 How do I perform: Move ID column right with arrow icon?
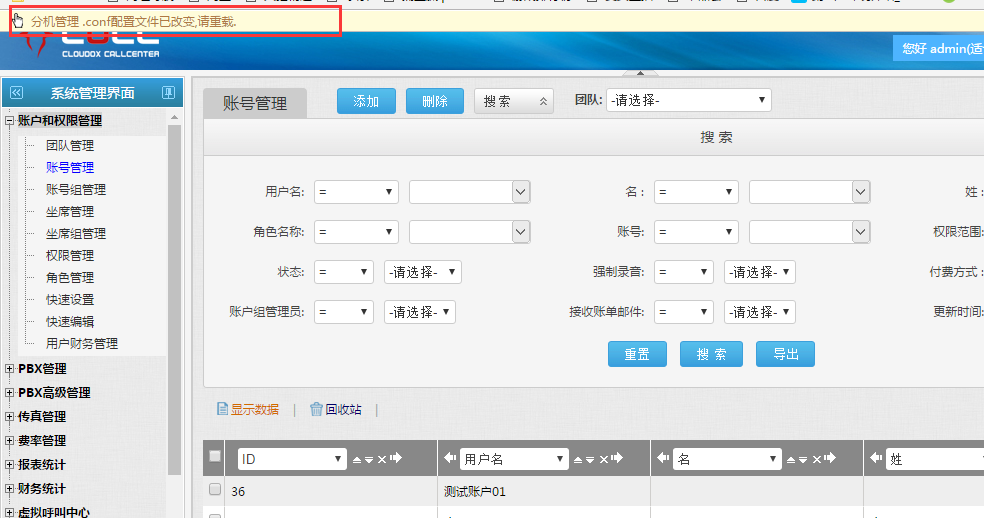[395, 459]
